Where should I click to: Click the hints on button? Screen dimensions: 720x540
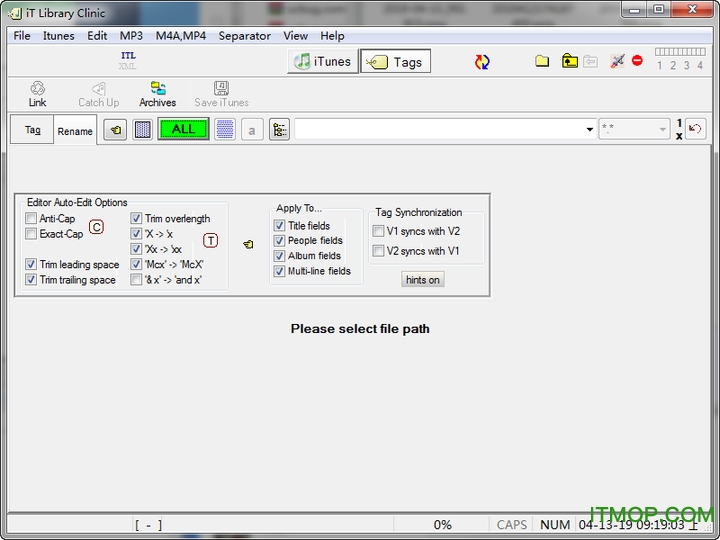tap(423, 280)
